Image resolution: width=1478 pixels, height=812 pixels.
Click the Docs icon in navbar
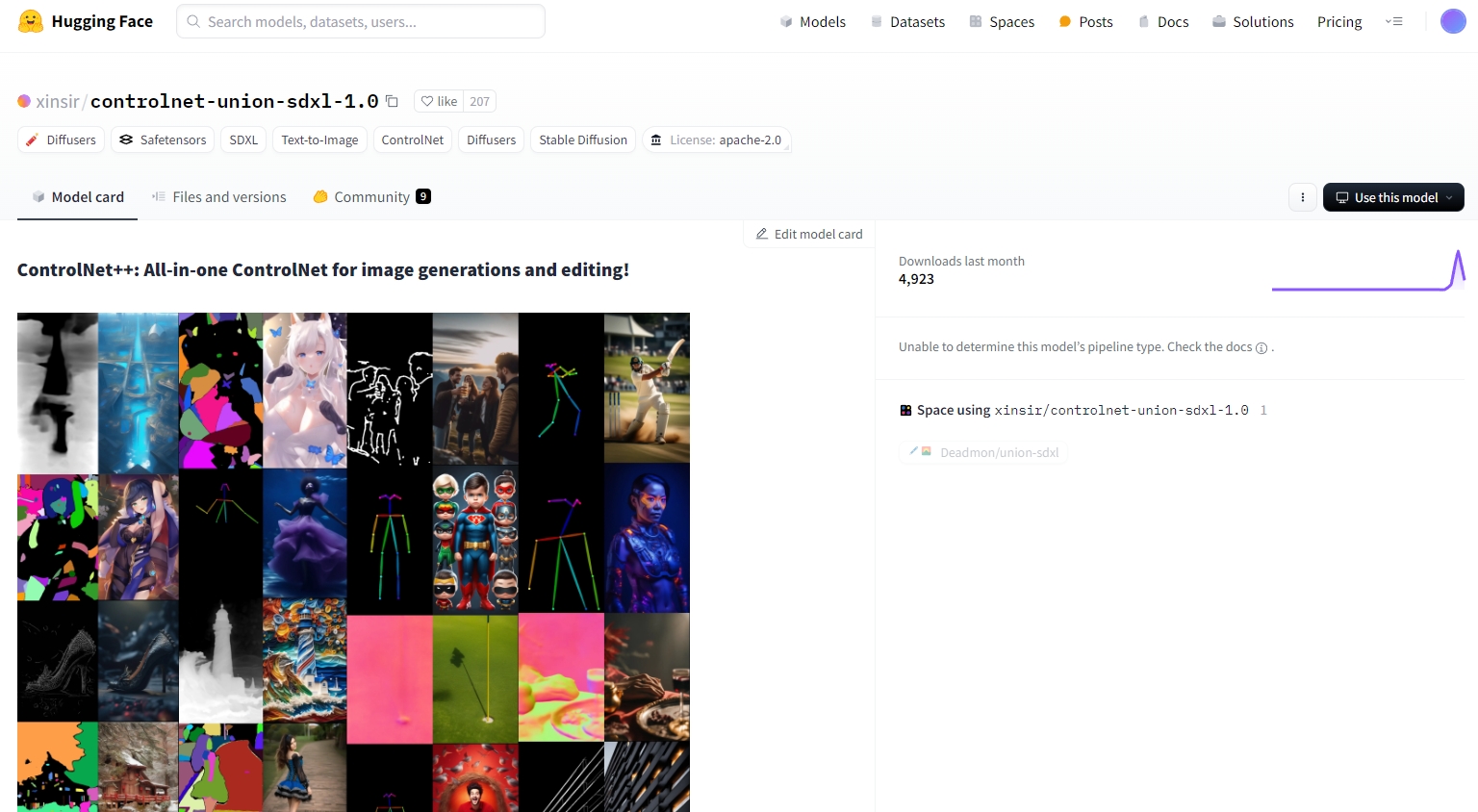coord(1144,21)
